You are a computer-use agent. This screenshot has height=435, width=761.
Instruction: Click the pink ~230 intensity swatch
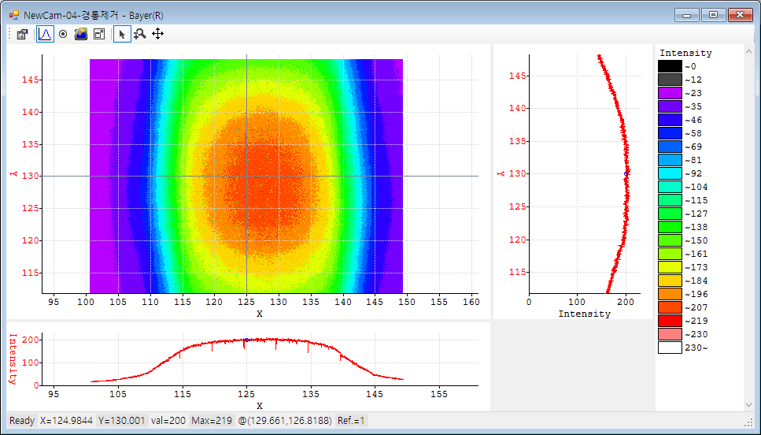(x=670, y=335)
